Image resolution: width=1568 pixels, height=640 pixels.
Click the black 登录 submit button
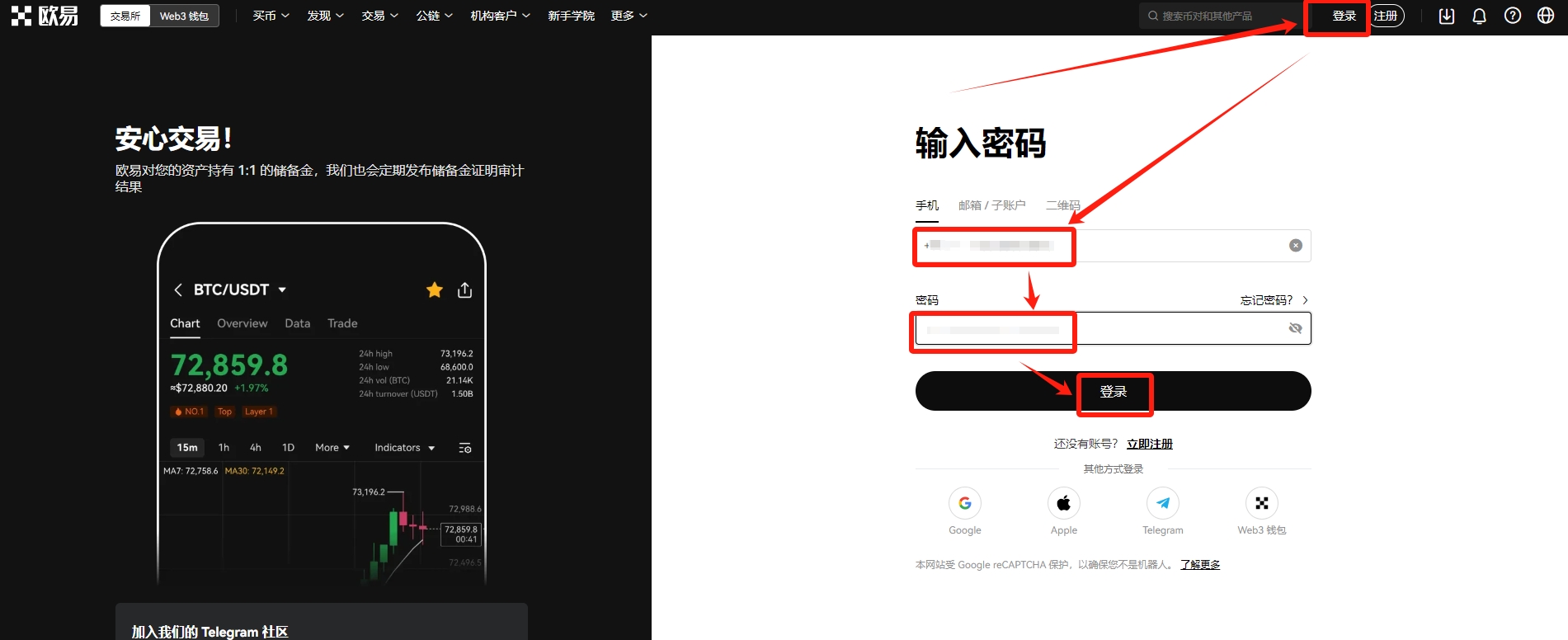(x=1114, y=391)
